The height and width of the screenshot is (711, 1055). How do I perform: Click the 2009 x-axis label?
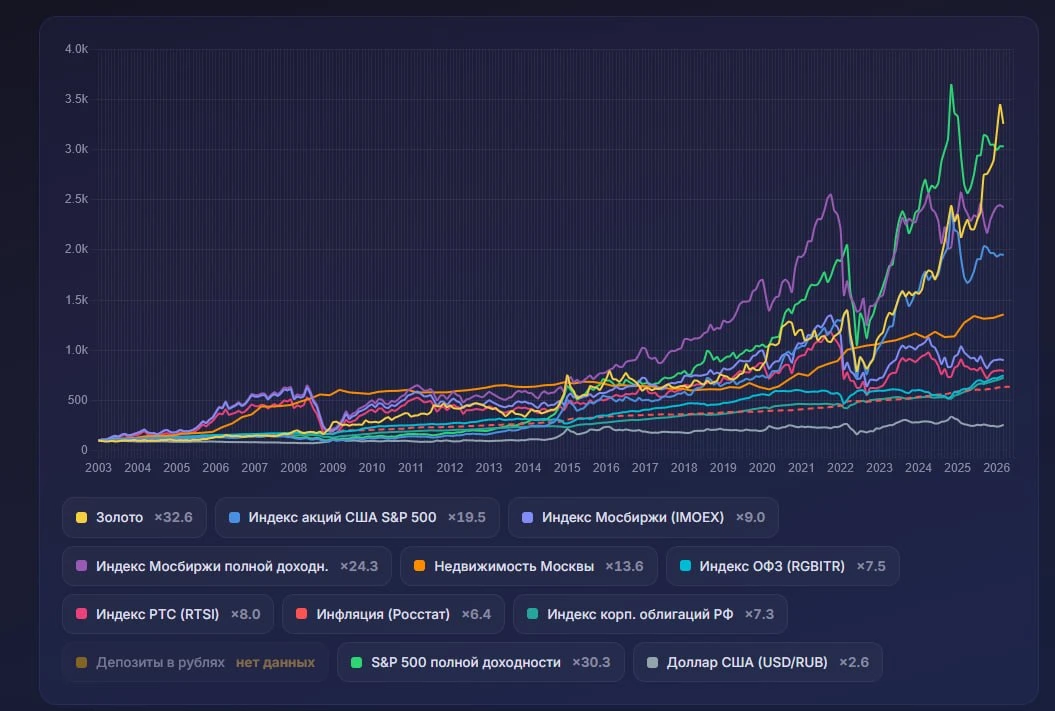tap(332, 467)
